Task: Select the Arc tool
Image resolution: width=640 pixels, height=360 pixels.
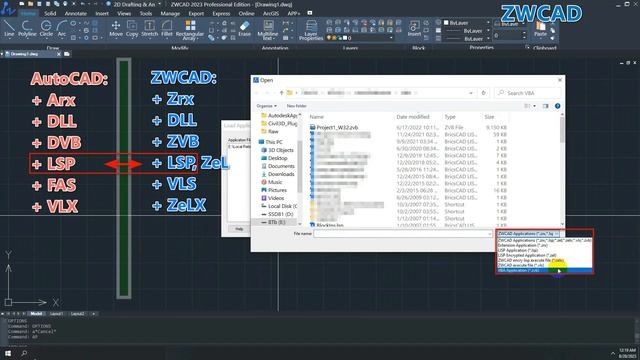Action: click(x=62, y=29)
